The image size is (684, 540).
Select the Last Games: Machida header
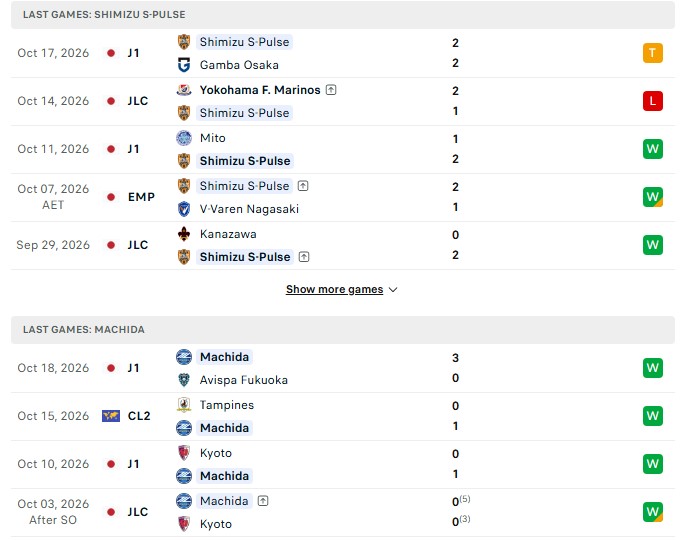(x=343, y=330)
